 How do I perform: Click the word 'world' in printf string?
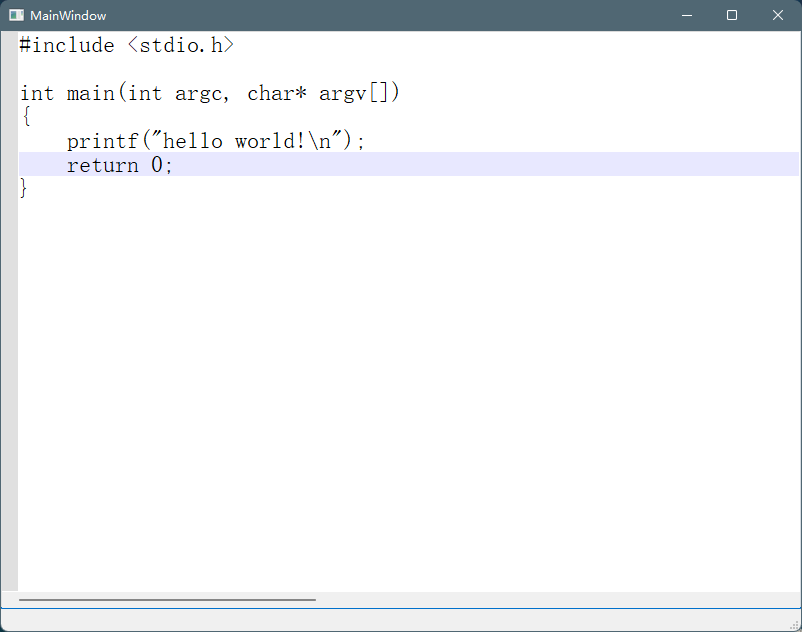point(264,141)
